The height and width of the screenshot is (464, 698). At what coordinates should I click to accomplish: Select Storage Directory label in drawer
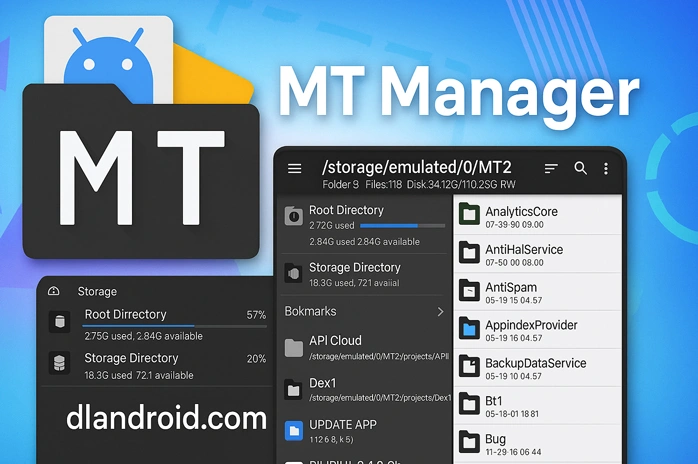click(x=355, y=267)
